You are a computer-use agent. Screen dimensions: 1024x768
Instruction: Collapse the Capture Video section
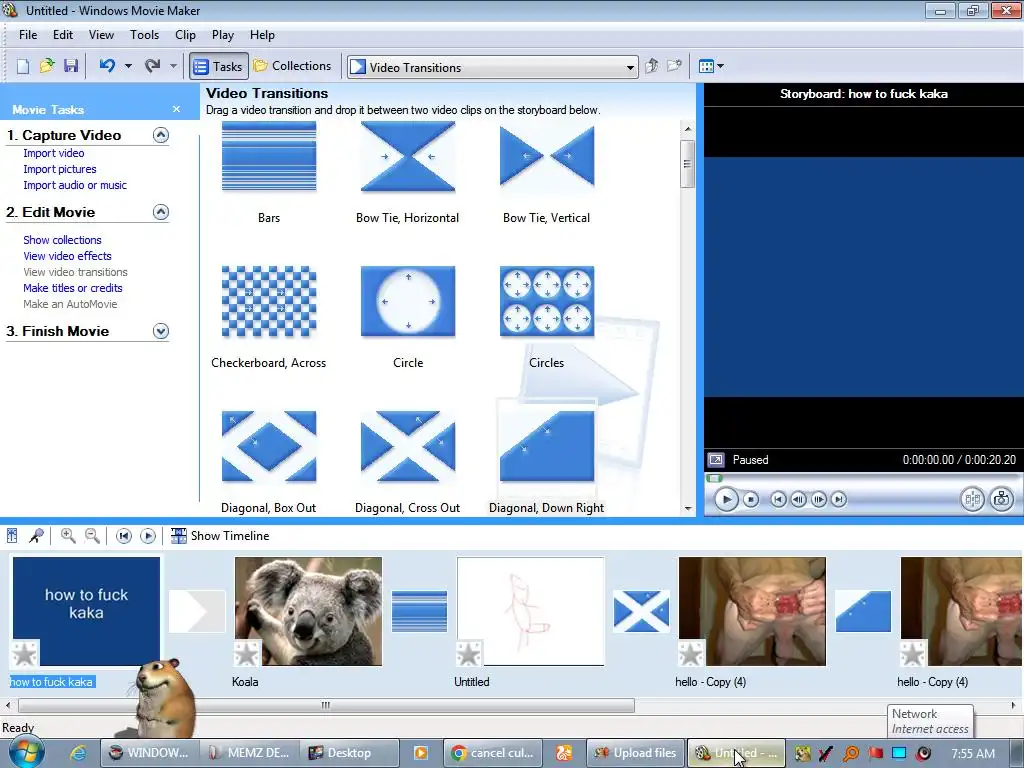point(161,135)
